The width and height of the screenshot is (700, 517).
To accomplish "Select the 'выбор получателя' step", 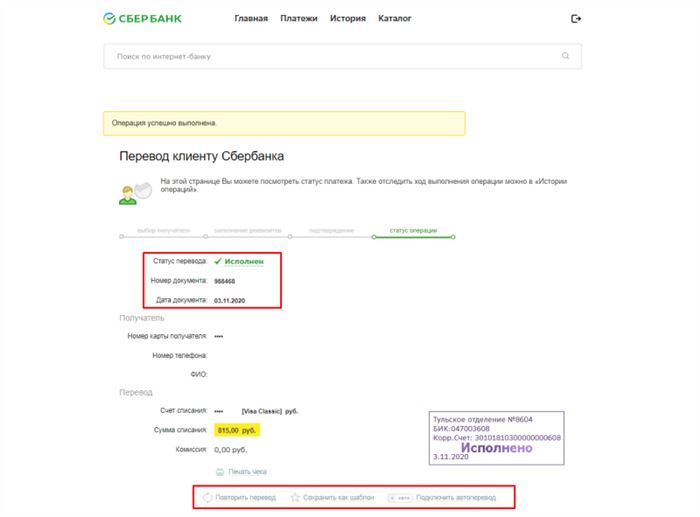I will [163, 230].
